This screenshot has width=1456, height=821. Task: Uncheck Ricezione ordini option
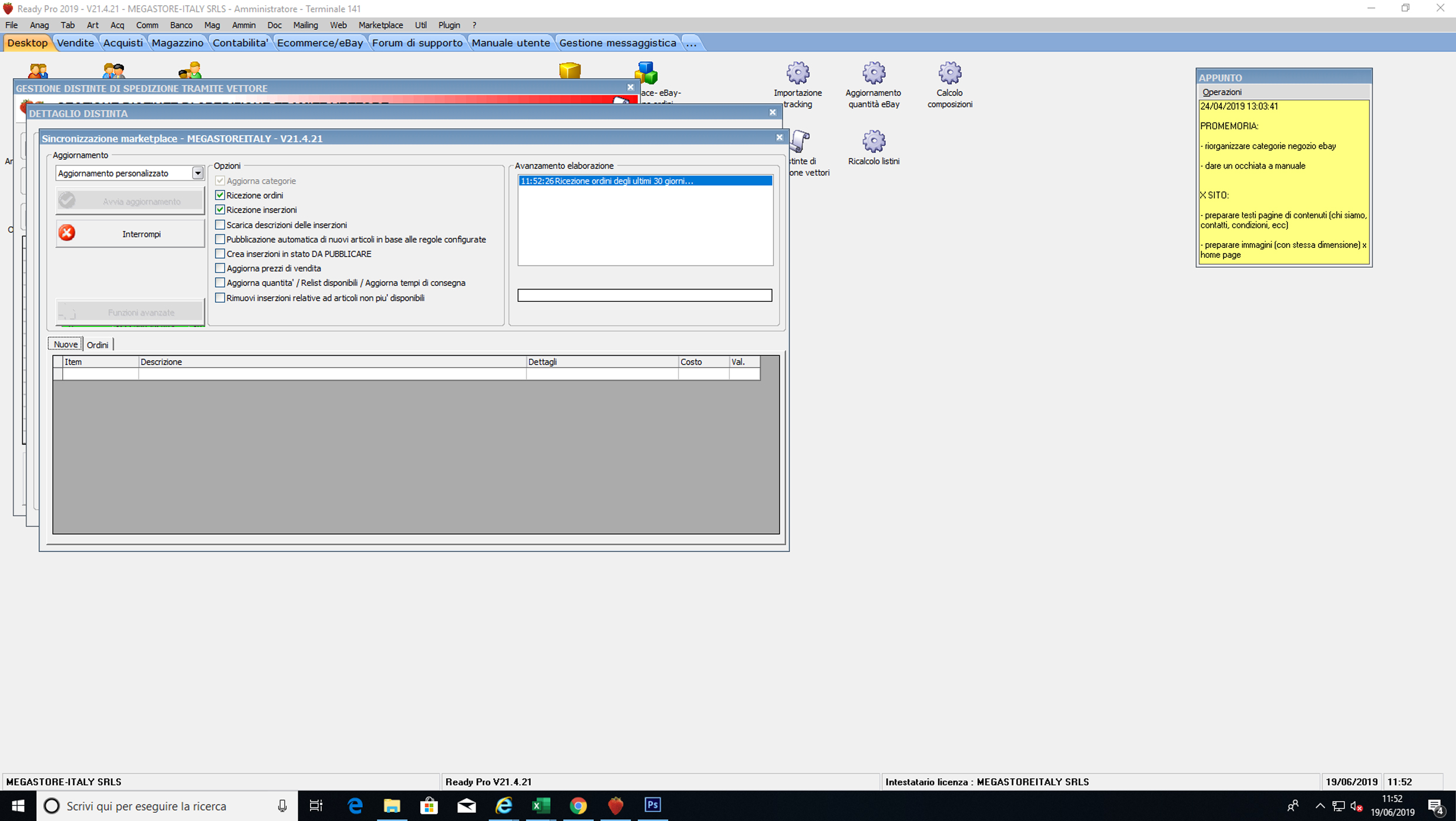coord(220,195)
